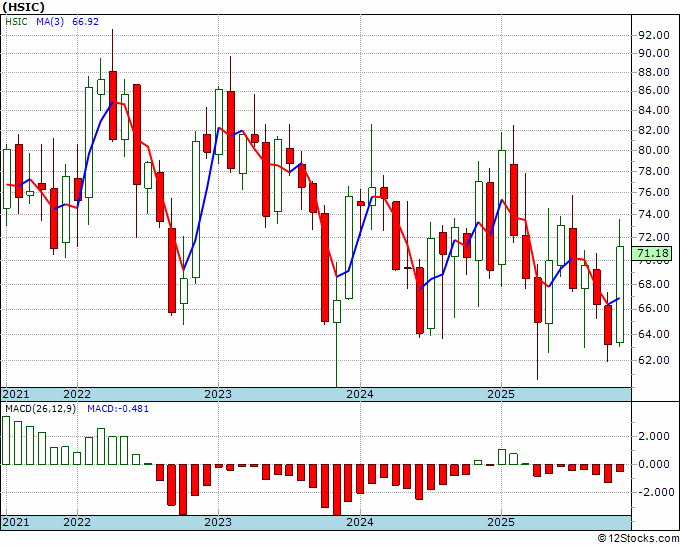The image size is (680, 546).
Task: Click 2025 on the price chart time axis
Action: click(x=501, y=394)
